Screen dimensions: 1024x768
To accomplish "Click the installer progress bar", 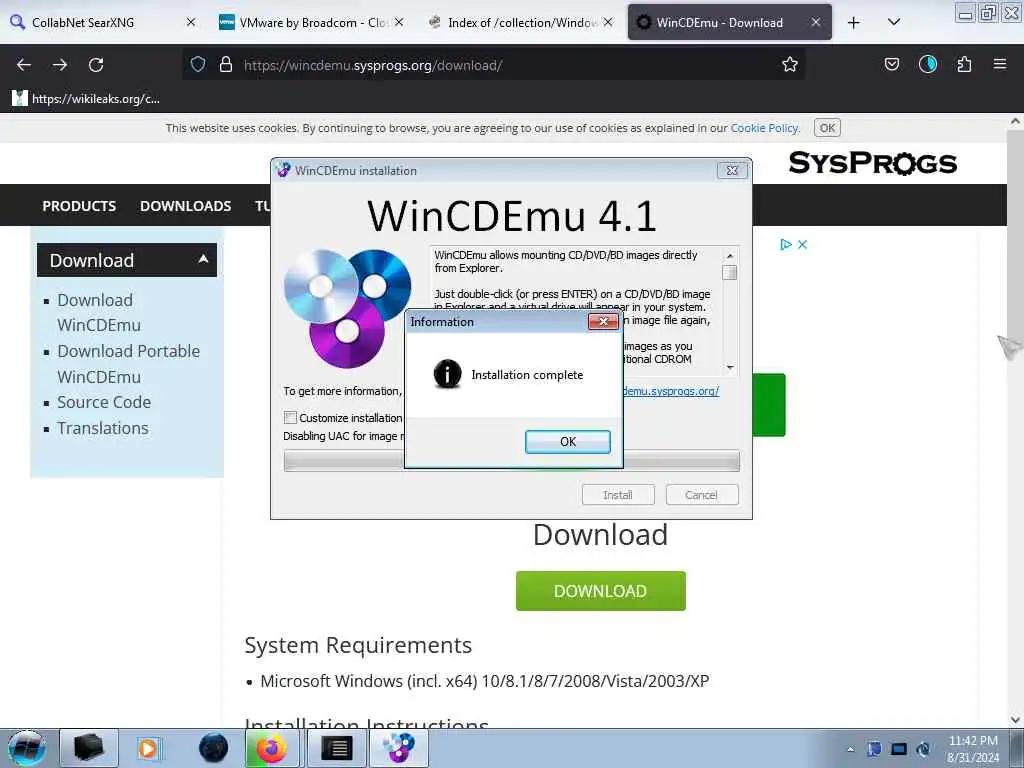I will 511,460.
